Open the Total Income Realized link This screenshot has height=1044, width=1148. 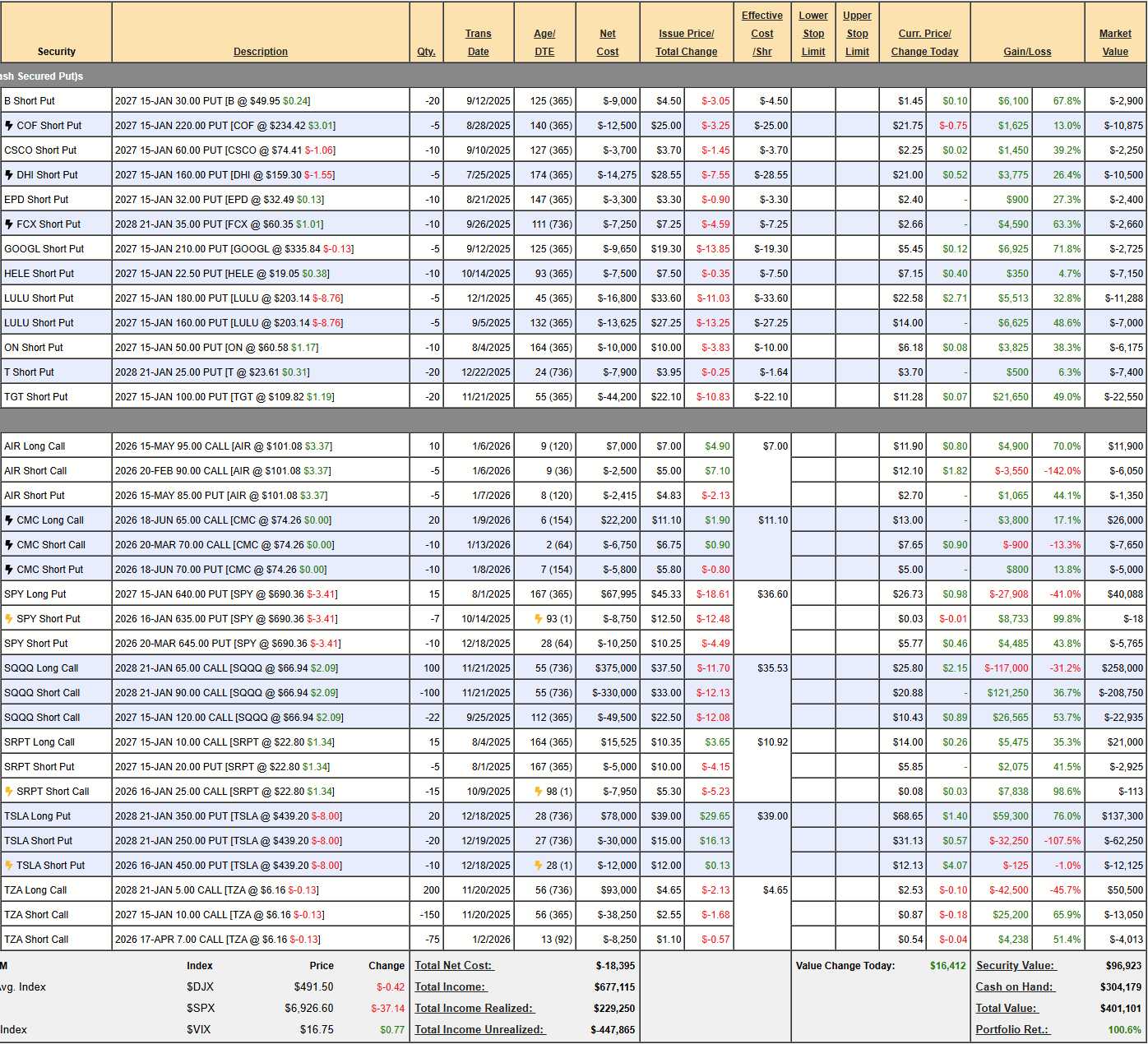click(x=474, y=1009)
